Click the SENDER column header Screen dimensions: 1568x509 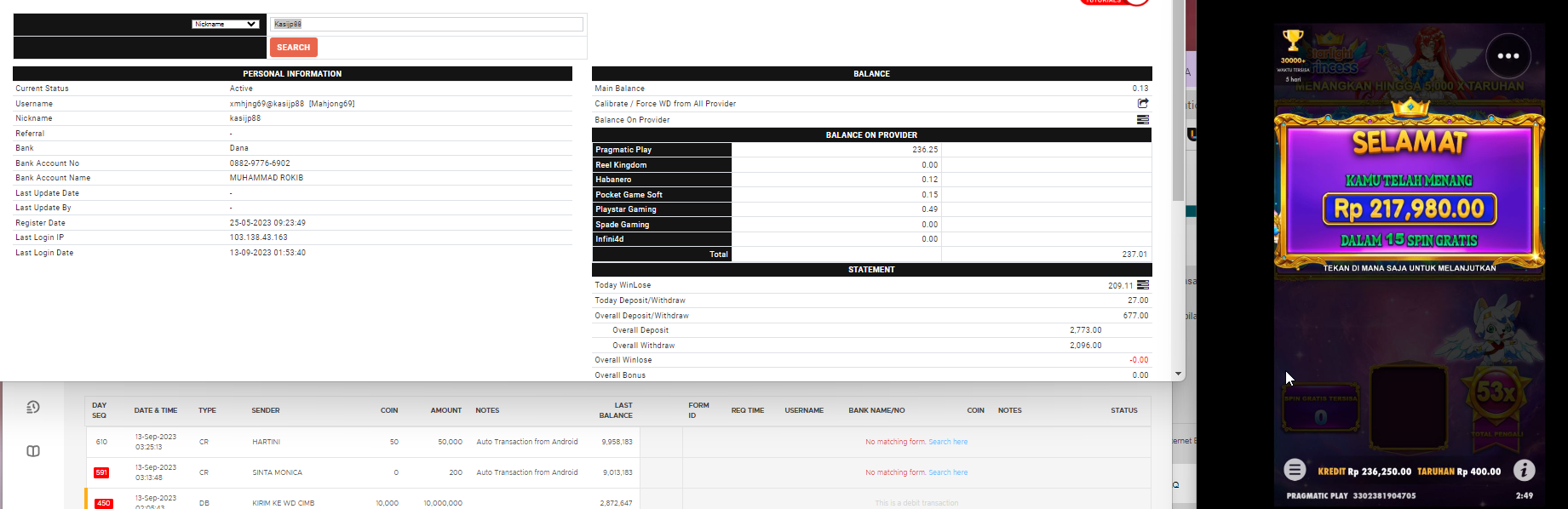pos(266,410)
